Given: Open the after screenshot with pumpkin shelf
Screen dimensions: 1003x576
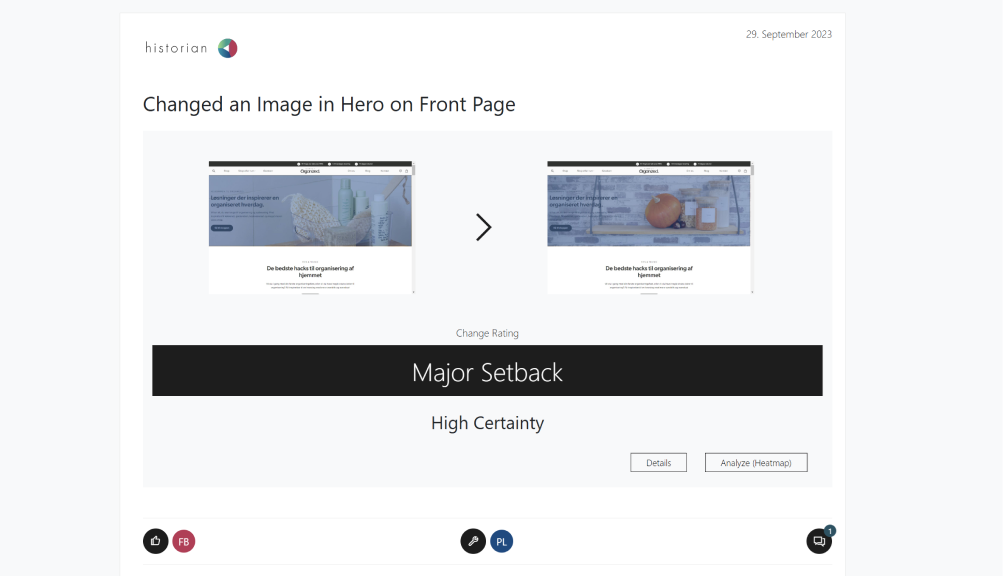Looking at the screenshot, I should pos(650,211).
